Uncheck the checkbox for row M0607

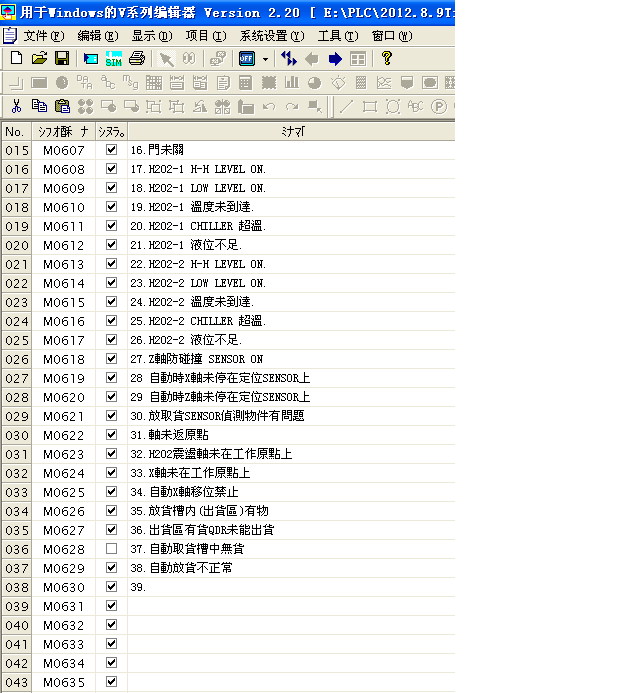pyautogui.click(x=112, y=150)
